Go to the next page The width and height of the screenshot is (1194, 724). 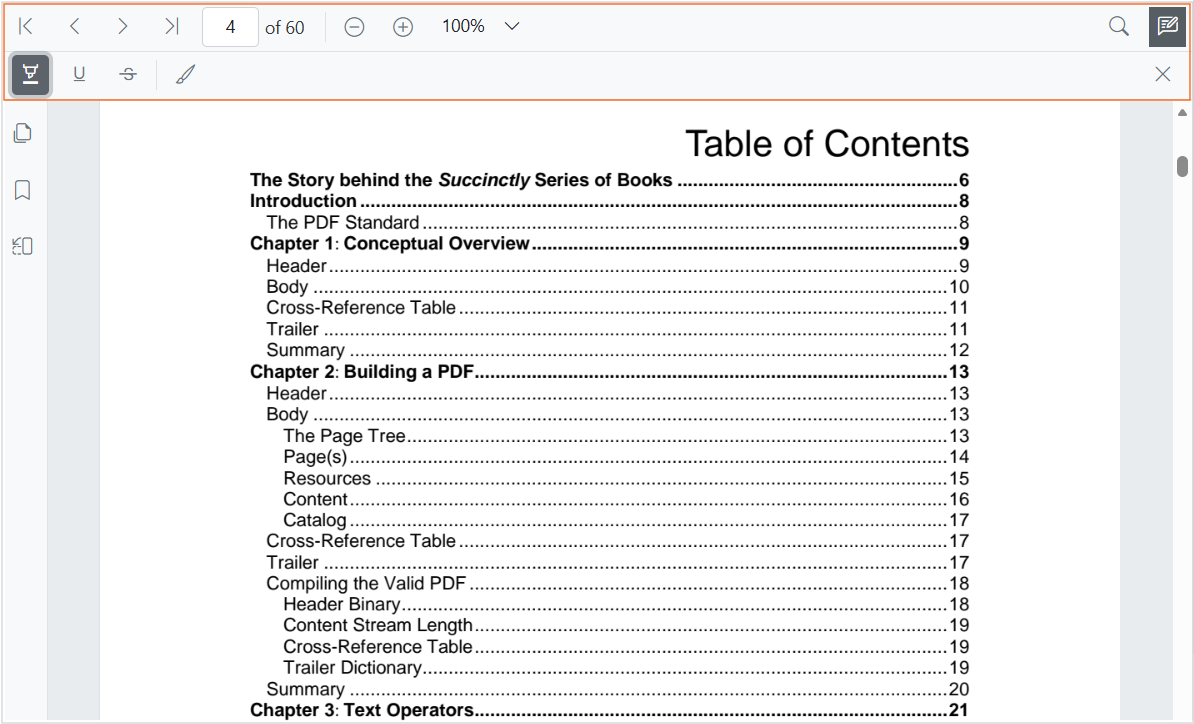click(122, 26)
